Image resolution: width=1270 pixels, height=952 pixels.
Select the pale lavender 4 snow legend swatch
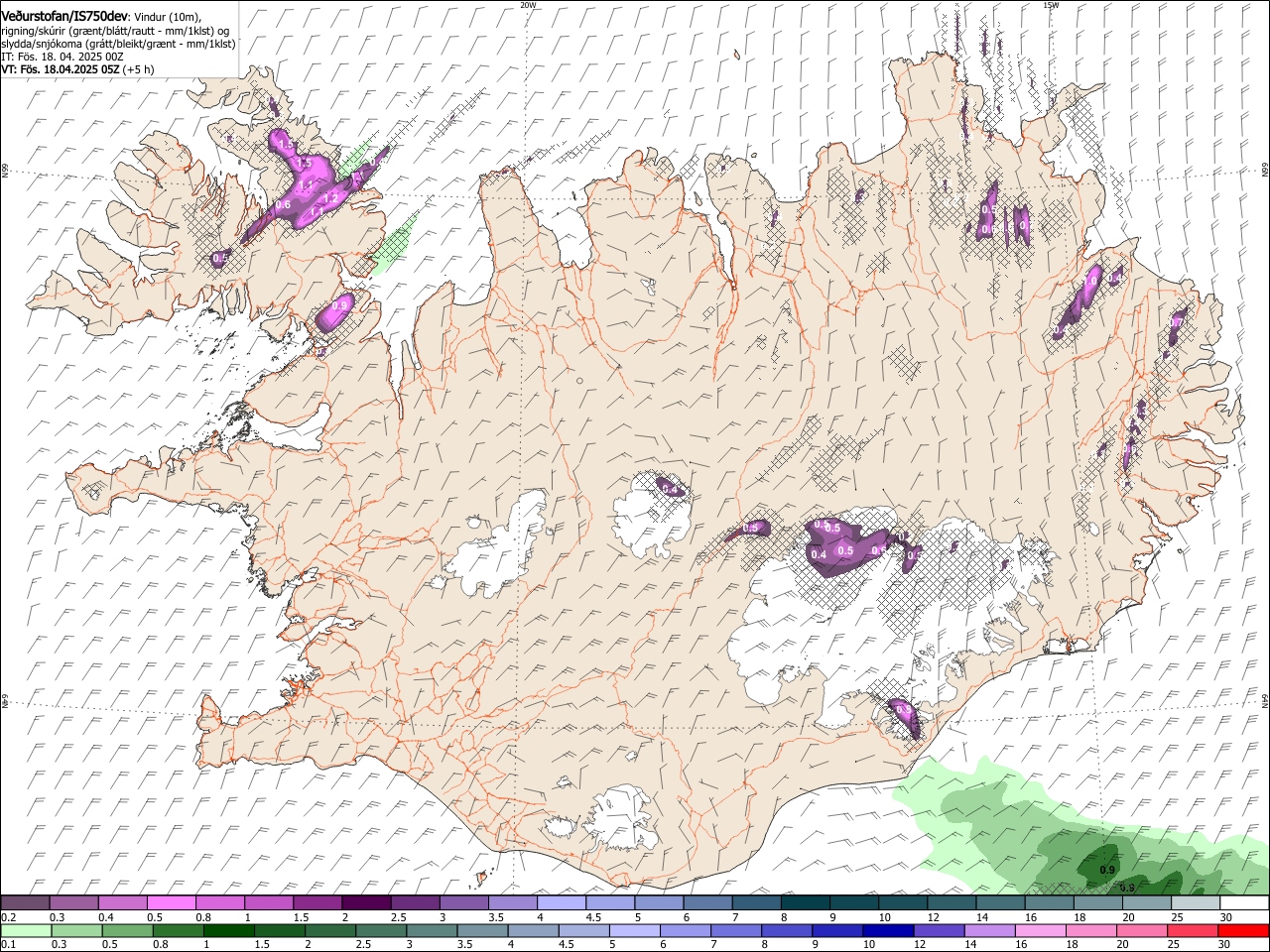pos(561,903)
